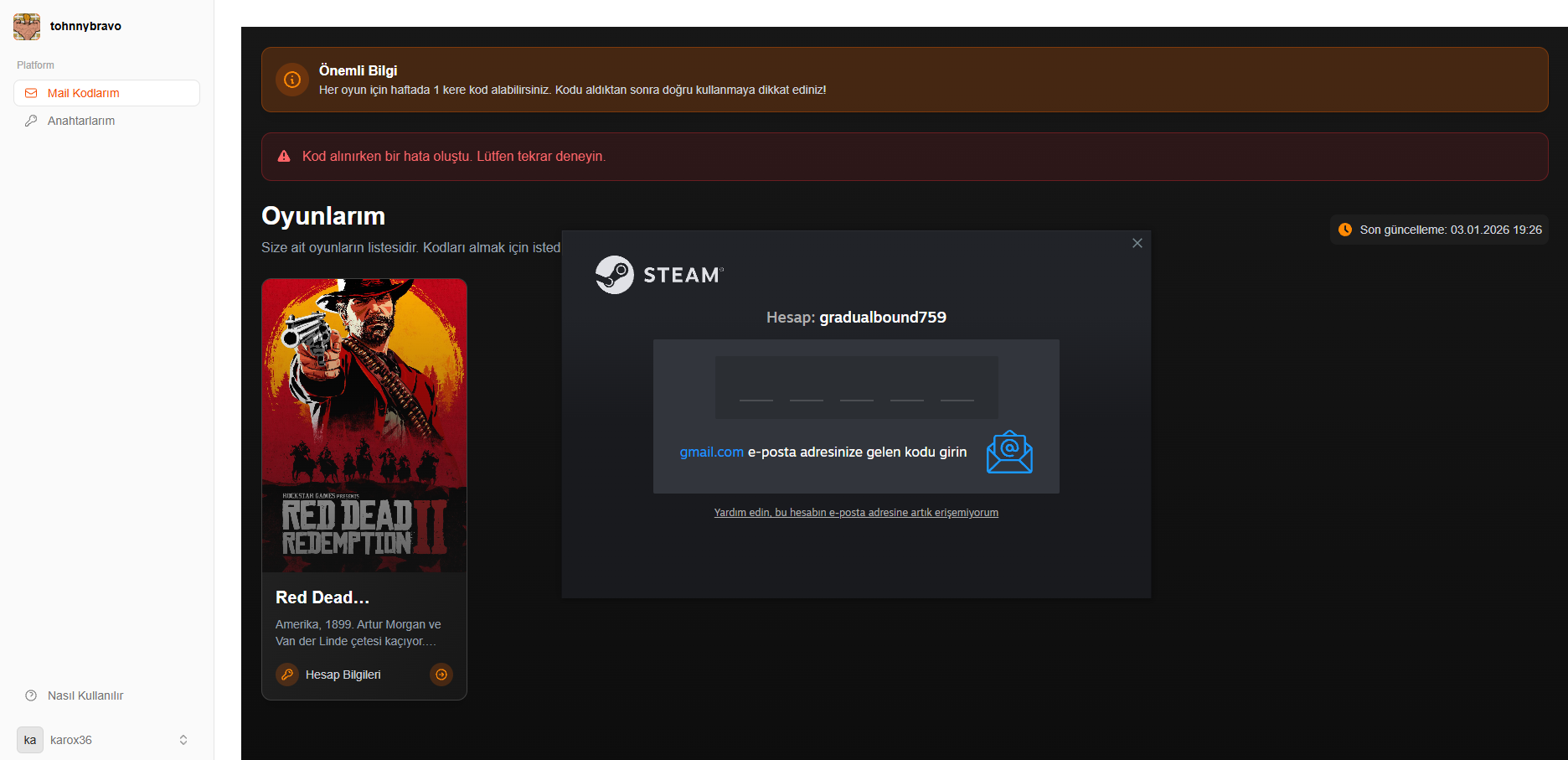Click the question mark icon beside Nasıl Kullanılır
This screenshot has width=1568, height=760.
pos(31,695)
